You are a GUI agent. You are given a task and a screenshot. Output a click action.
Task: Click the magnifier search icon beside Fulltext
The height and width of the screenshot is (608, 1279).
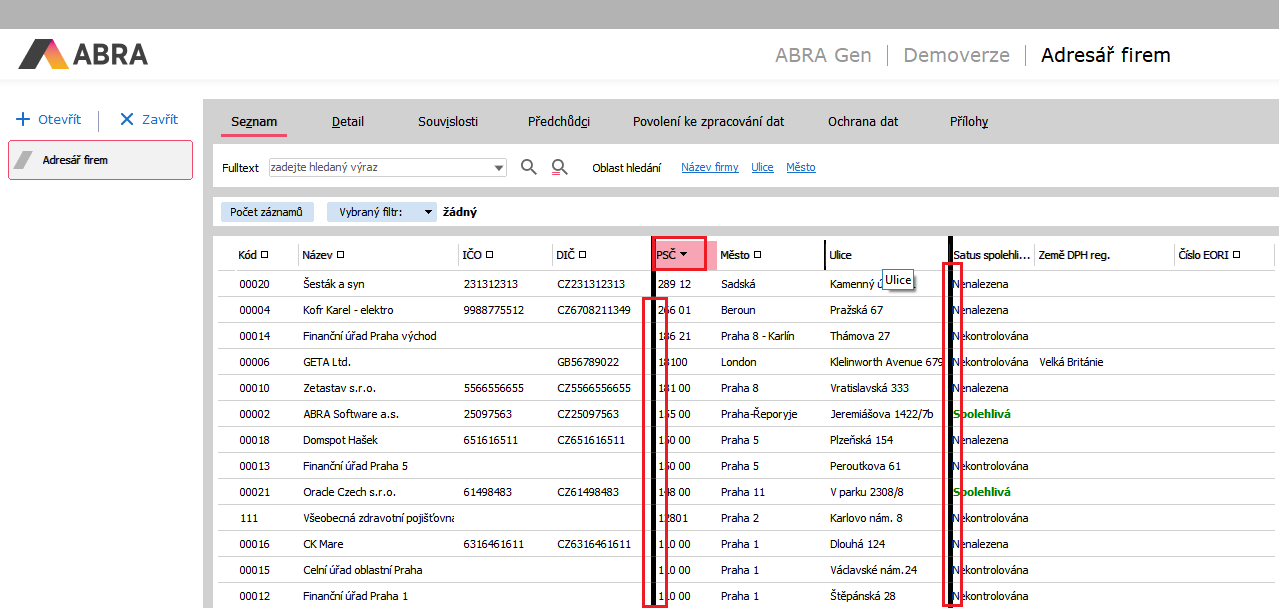click(529, 167)
